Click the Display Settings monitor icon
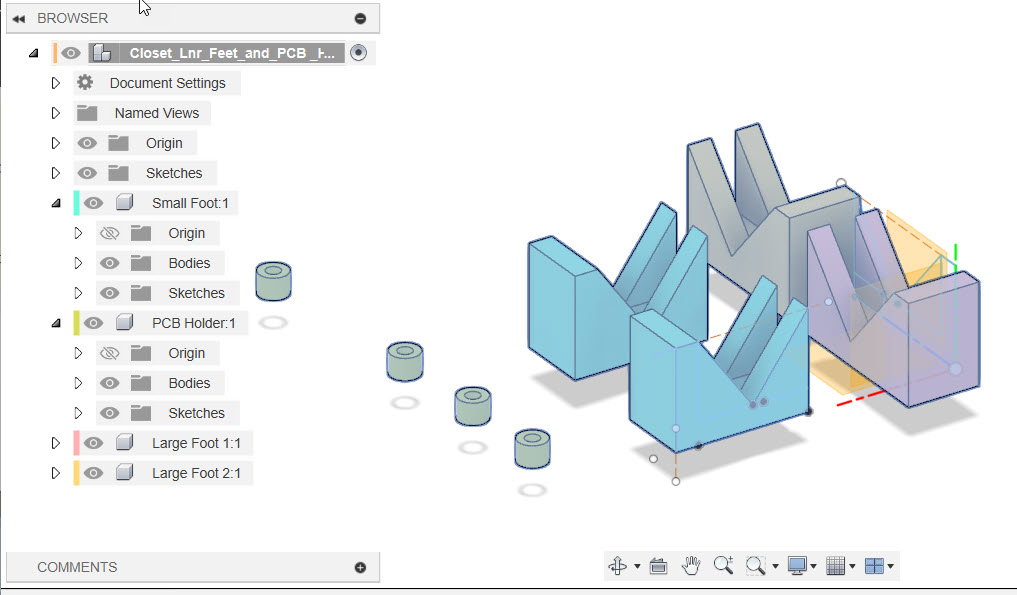Viewport: 1017px width, 595px height. pos(797,565)
